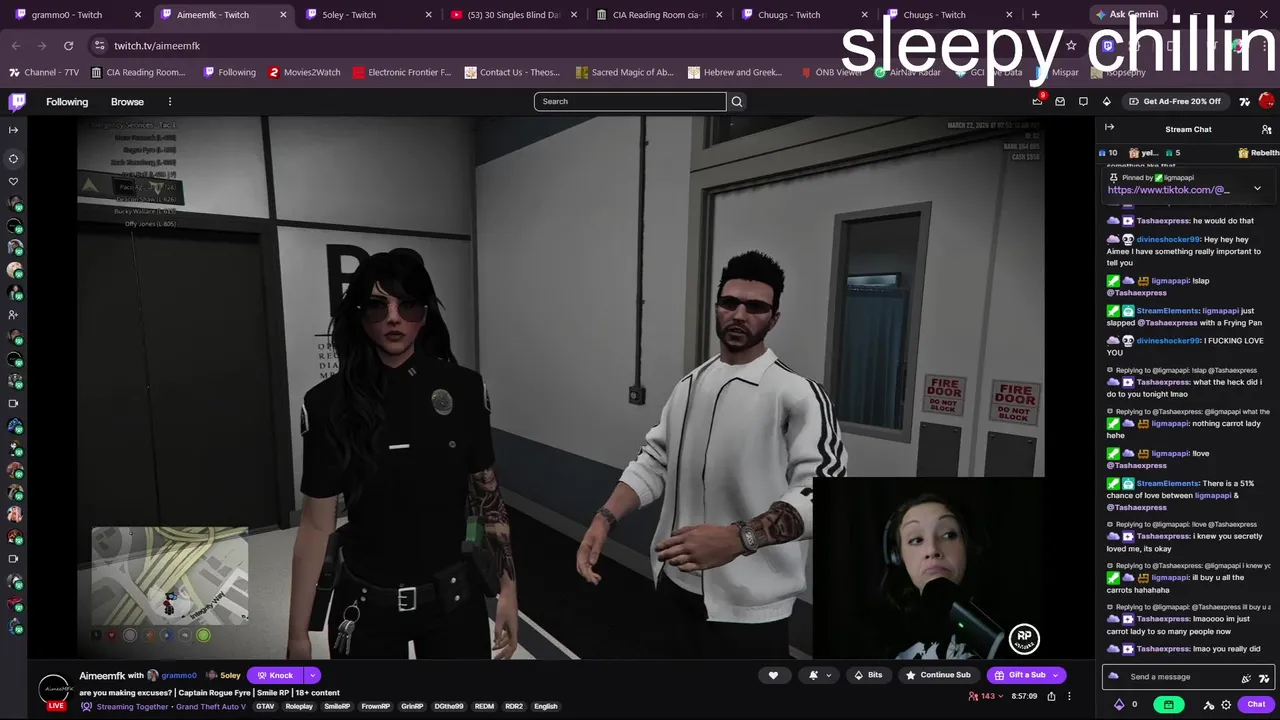Screen dimensions: 1280x720
Task: Collapse the Stream Chat panel arrow
Action: (x=1109, y=128)
